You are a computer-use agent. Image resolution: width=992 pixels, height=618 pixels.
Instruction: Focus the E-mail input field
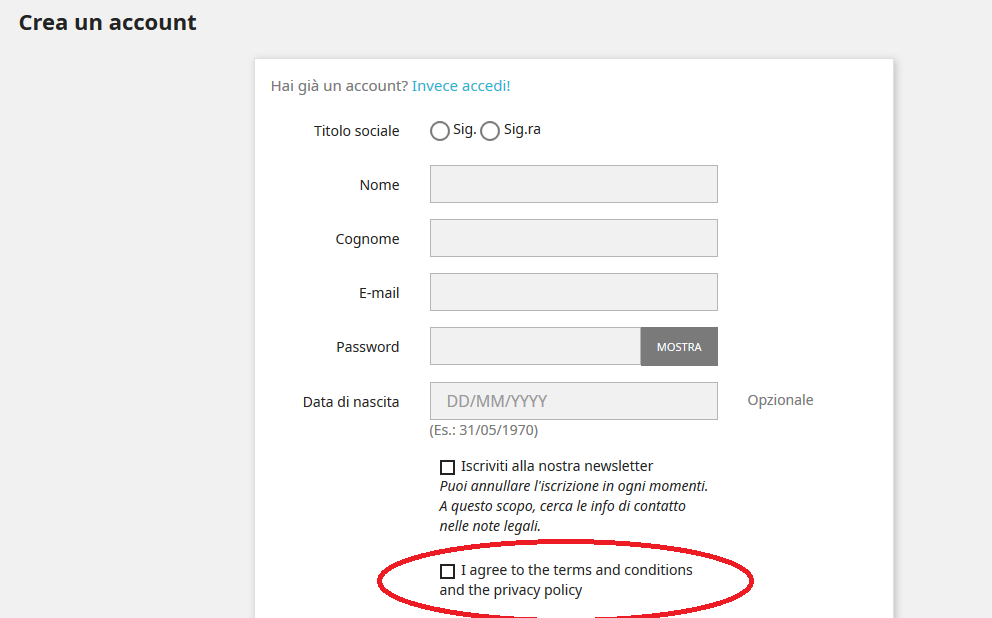point(573,292)
